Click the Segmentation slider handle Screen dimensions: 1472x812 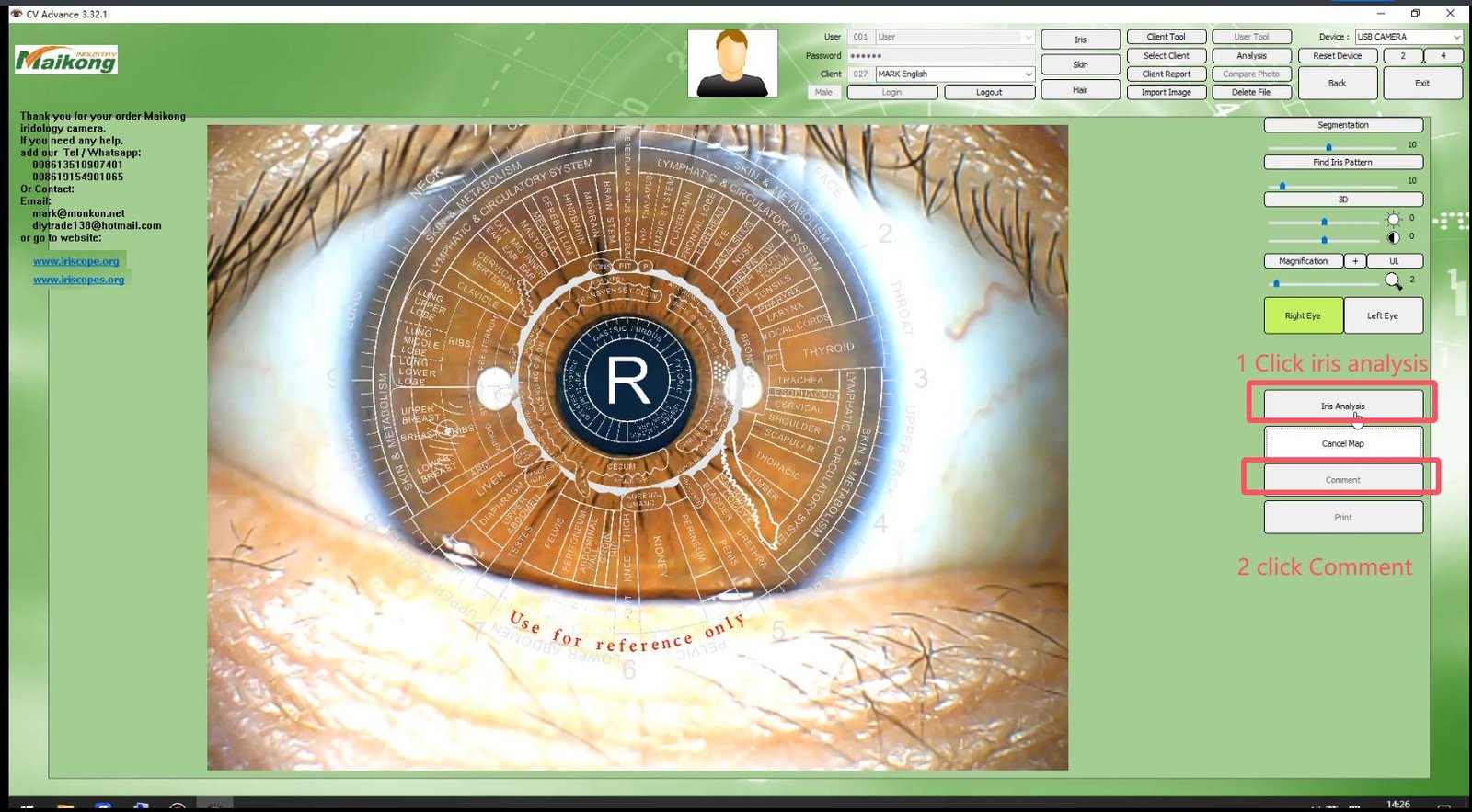[1328, 147]
